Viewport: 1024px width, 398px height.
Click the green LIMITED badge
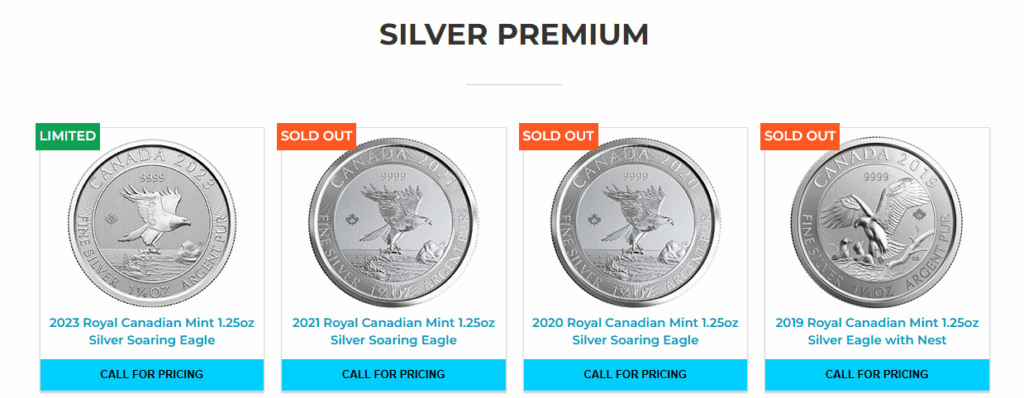point(68,137)
